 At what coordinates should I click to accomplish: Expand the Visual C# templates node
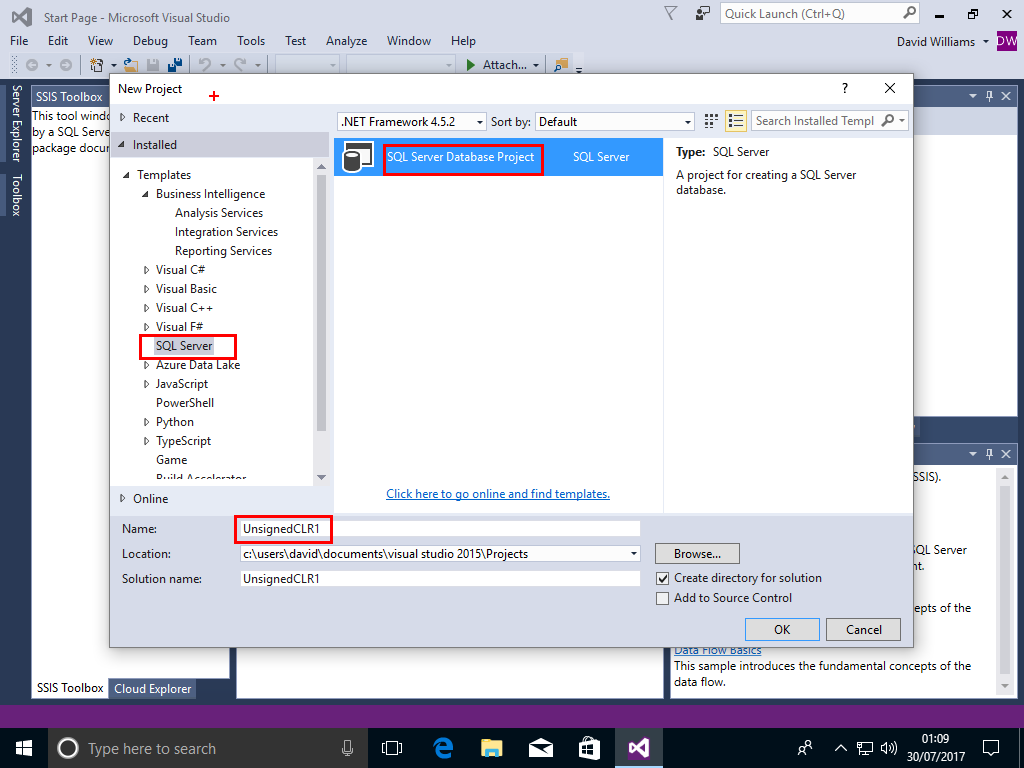point(146,270)
